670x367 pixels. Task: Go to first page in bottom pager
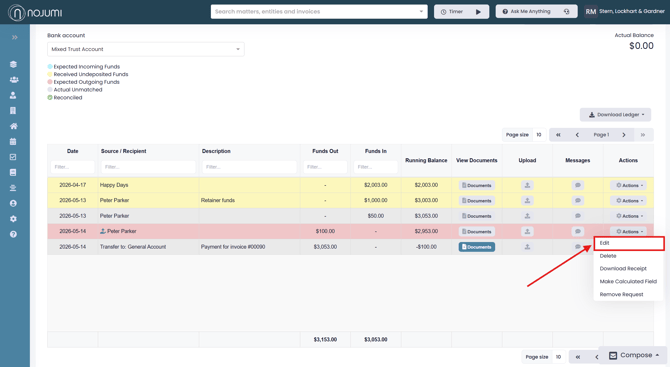(577, 357)
